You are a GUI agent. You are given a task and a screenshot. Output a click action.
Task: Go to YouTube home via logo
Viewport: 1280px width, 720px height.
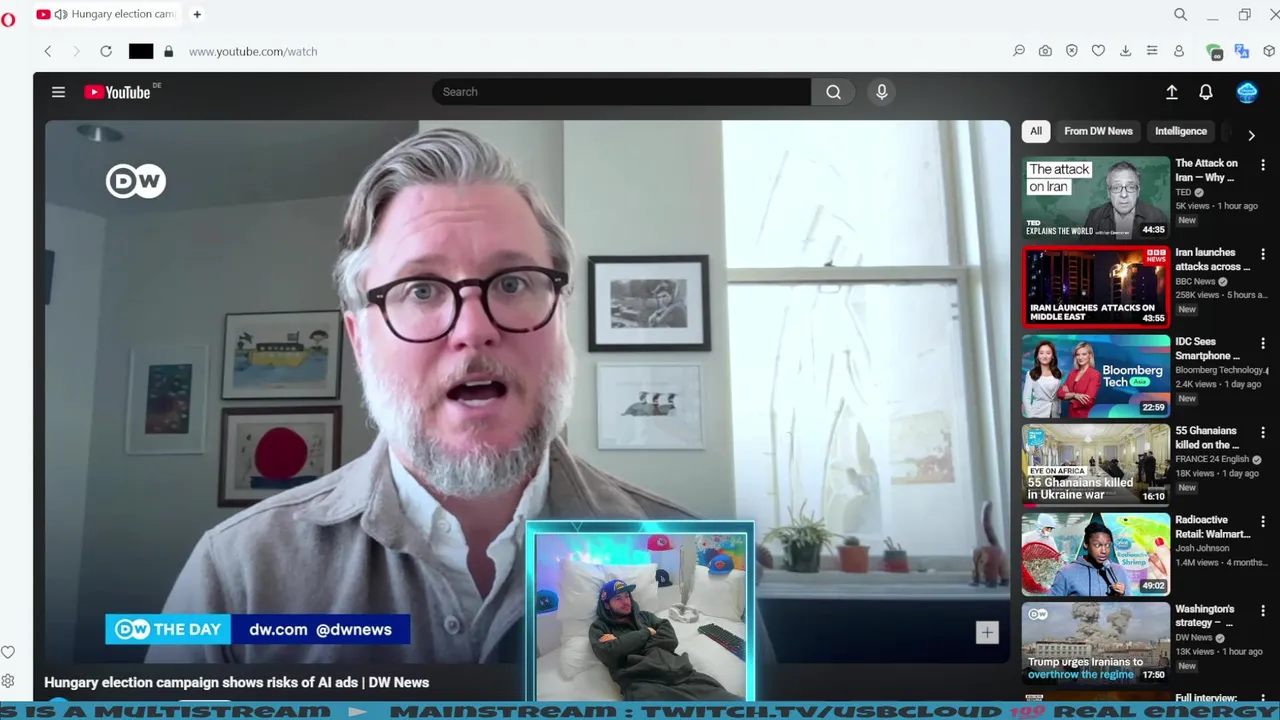click(118, 92)
